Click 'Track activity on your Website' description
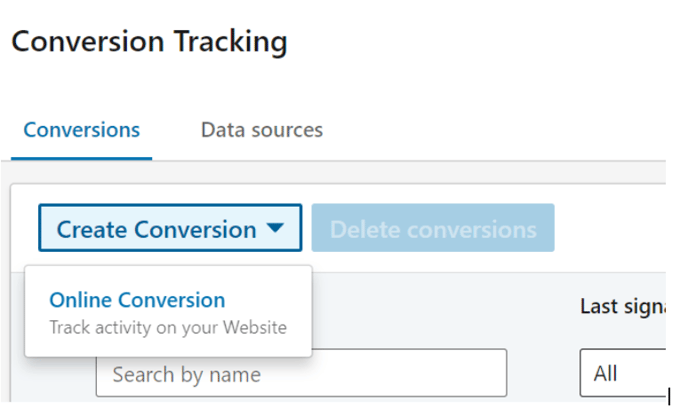 point(168,327)
